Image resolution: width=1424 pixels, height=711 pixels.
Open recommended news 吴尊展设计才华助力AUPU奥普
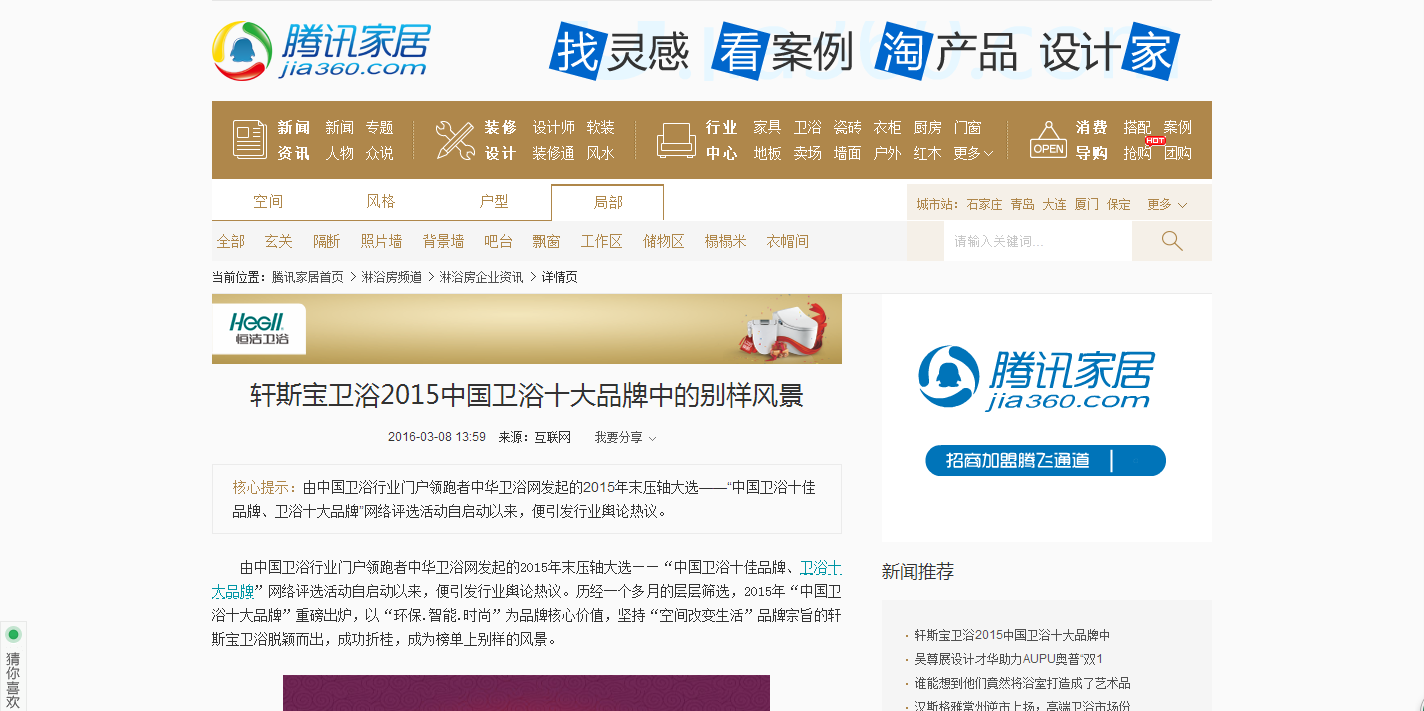(x=1008, y=659)
